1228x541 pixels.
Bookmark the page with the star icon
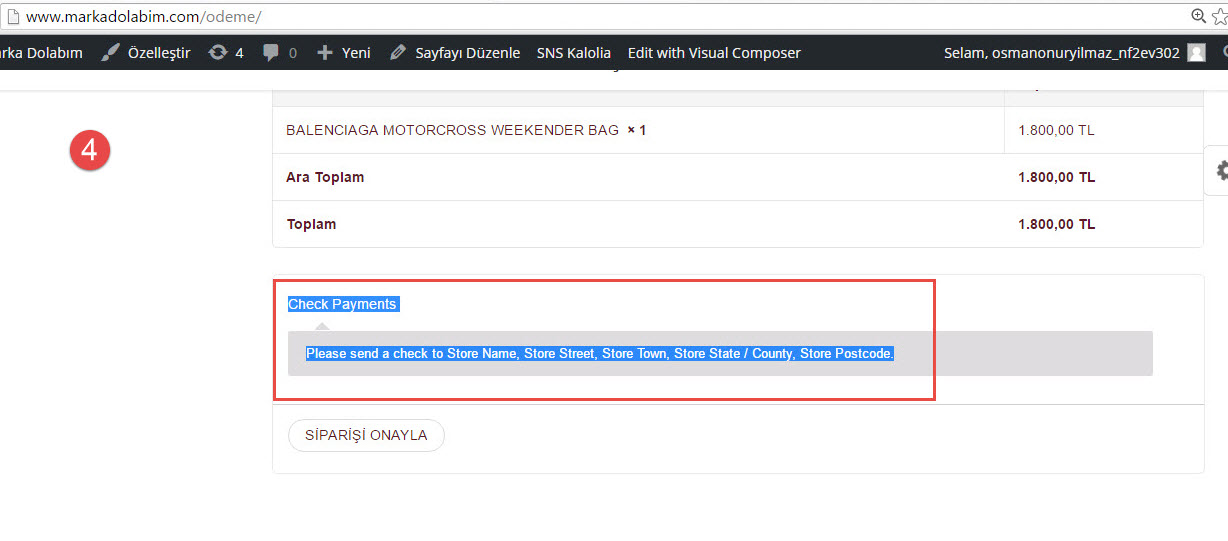pos(1219,16)
